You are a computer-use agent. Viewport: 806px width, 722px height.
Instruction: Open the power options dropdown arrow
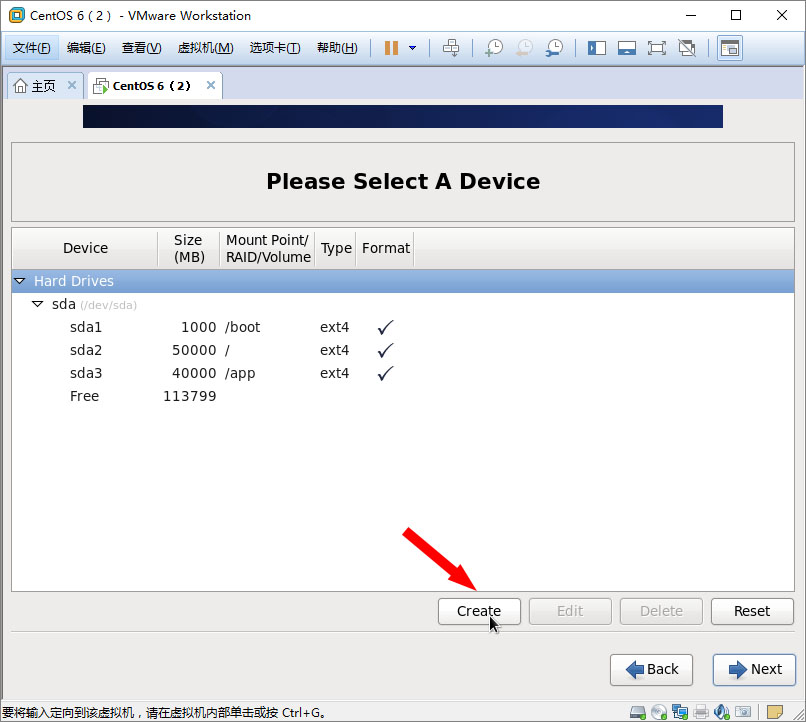point(412,48)
